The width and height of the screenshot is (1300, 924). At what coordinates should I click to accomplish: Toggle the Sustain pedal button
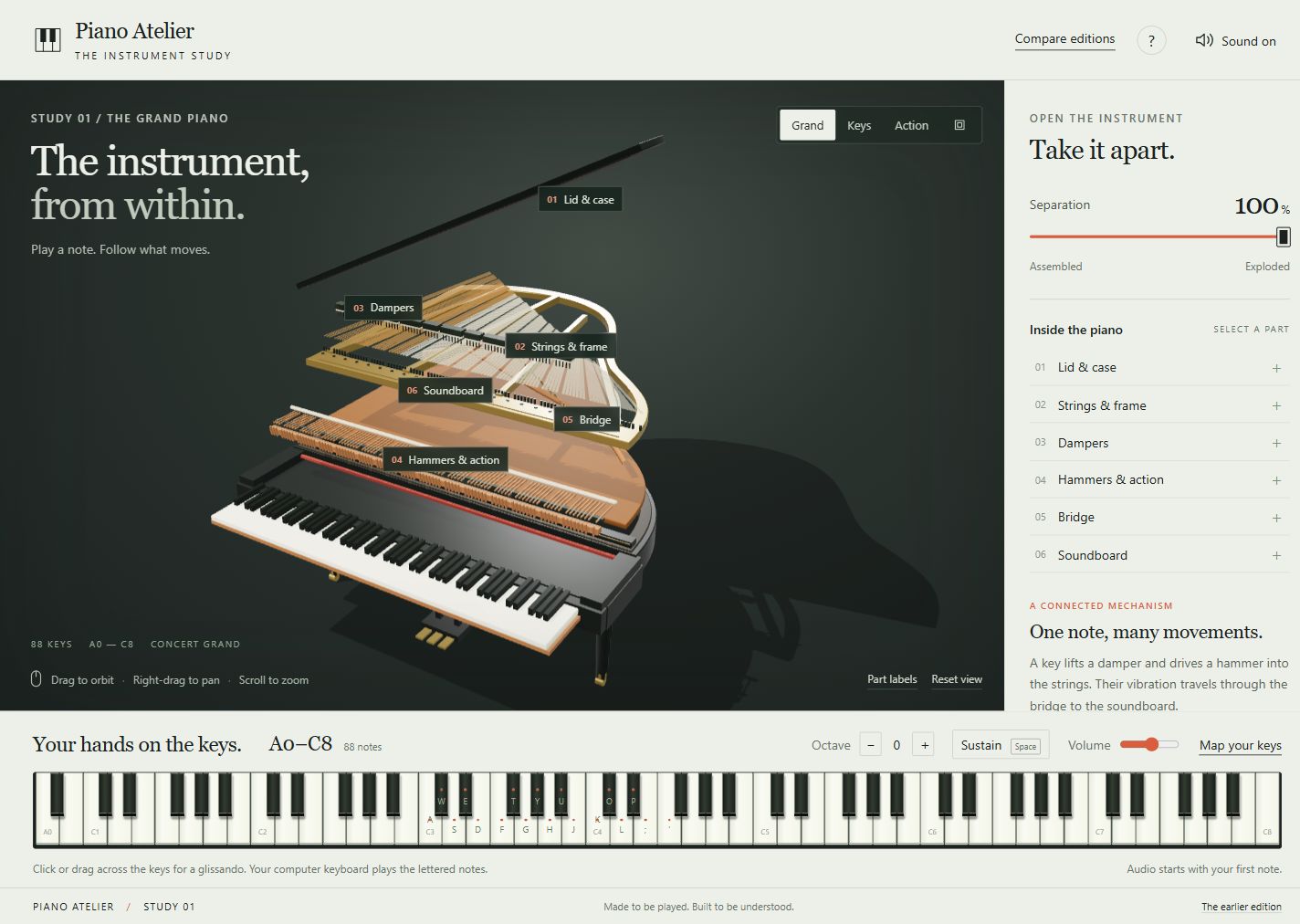1001,745
